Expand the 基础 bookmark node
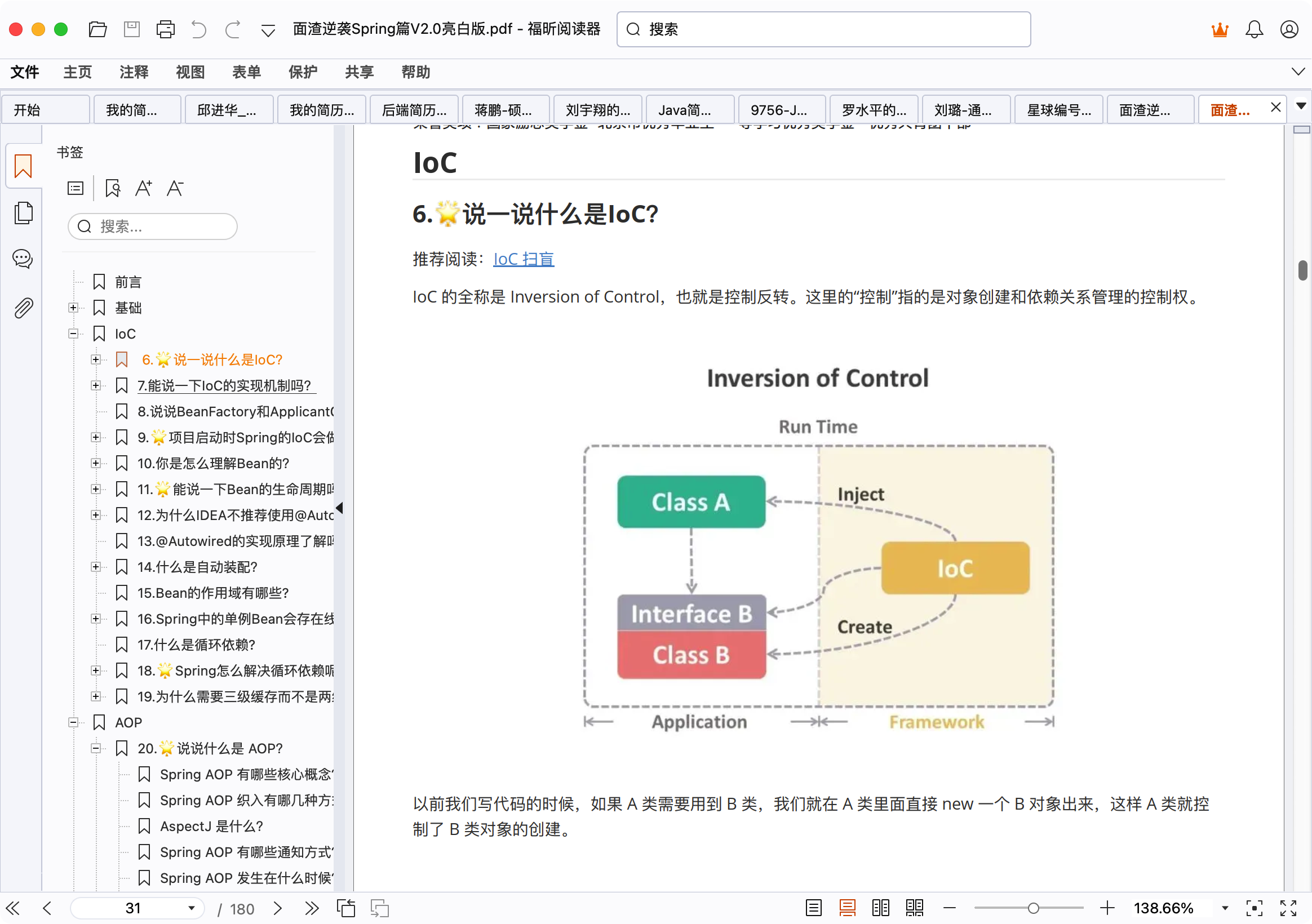The width and height of the screenshot is (1312, 924). click(x=73, y=308)
